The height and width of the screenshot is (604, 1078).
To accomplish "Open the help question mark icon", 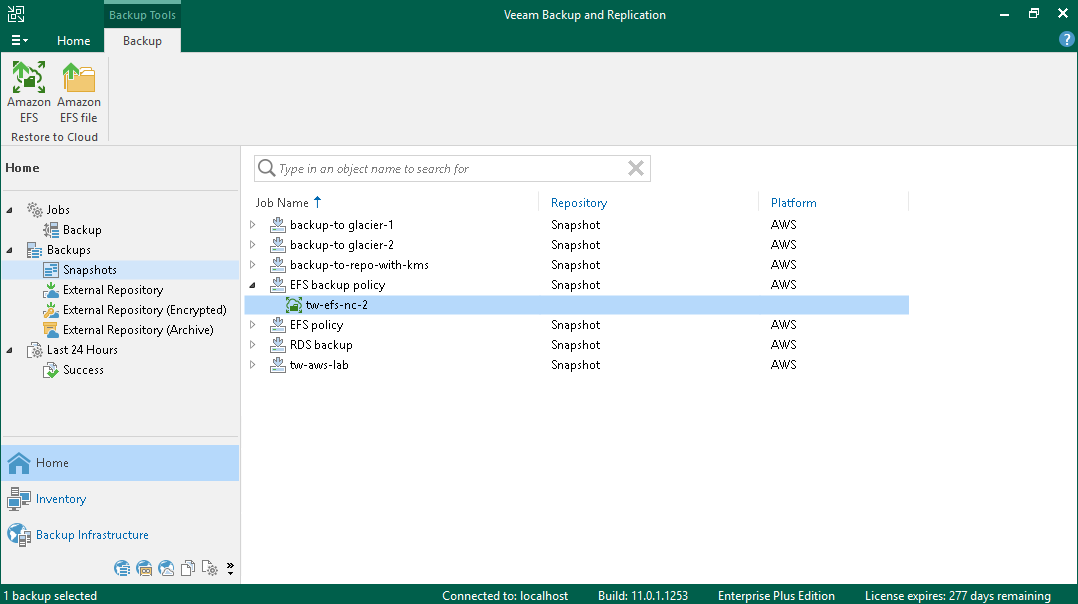I will tap(1066, 40).
